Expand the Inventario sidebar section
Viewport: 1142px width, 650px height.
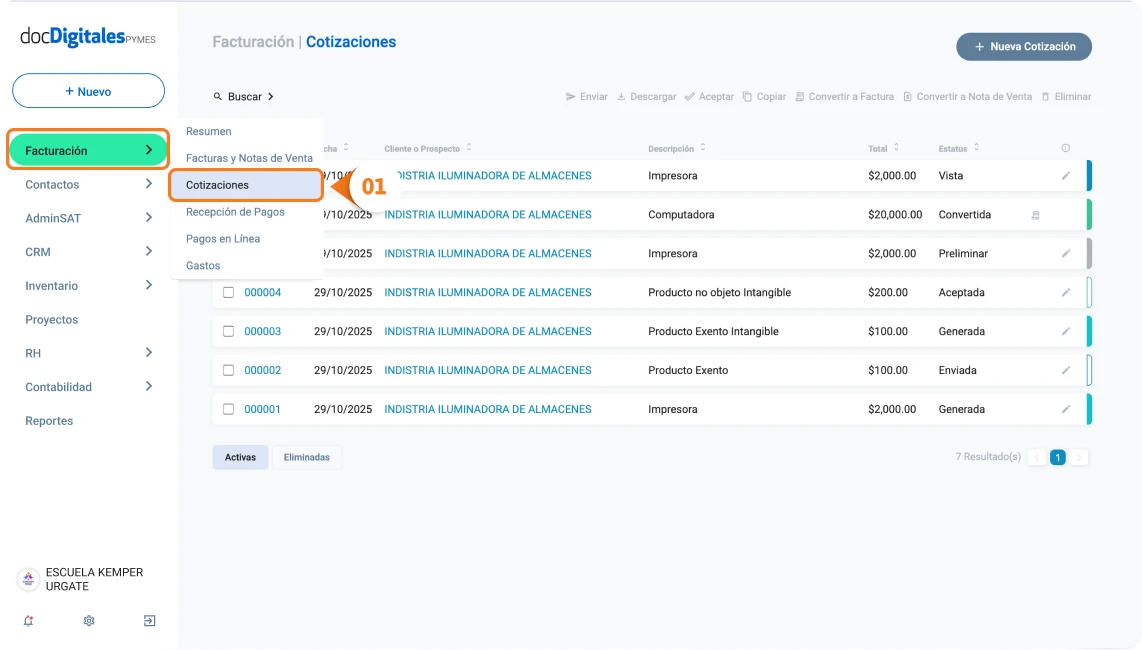click(x=148, y=286)
